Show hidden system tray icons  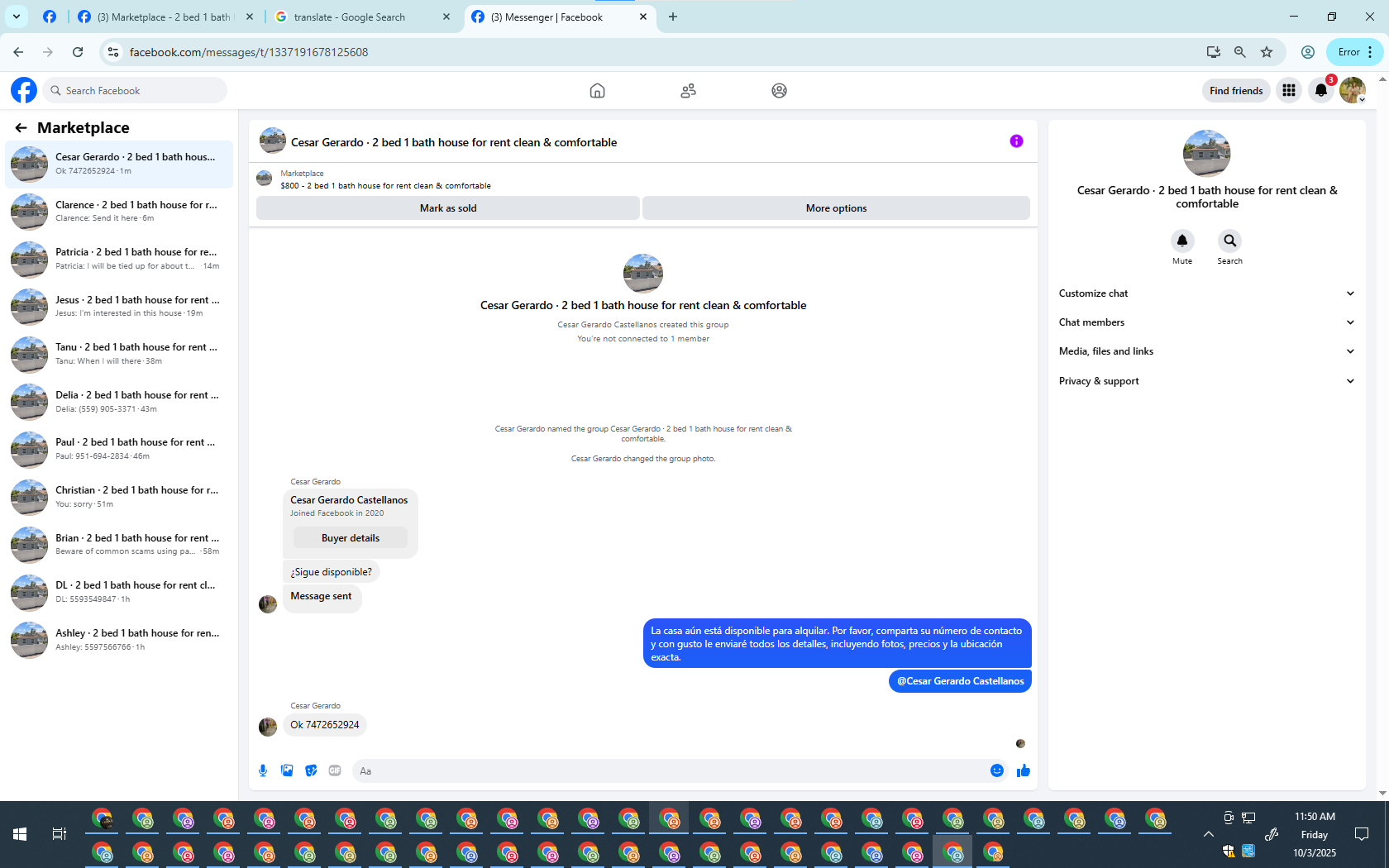[x=1209, y=834]
